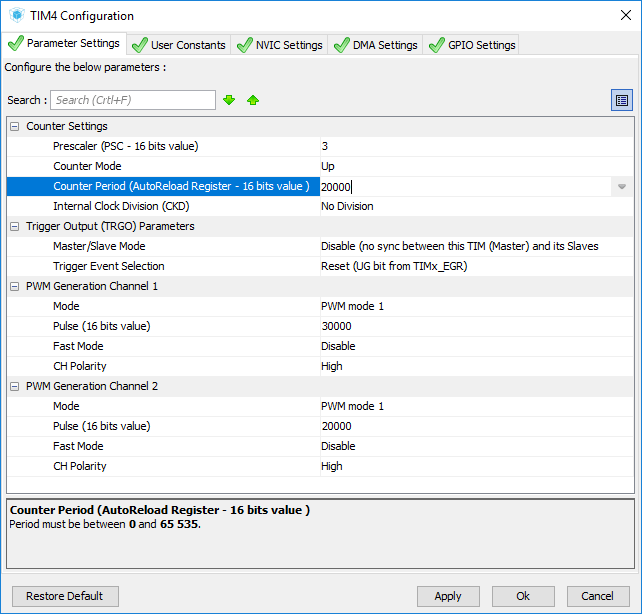This screenshot has height=614, width=642.
Task: Select the Master/Slave Mode row label
Action: (99, 246)
